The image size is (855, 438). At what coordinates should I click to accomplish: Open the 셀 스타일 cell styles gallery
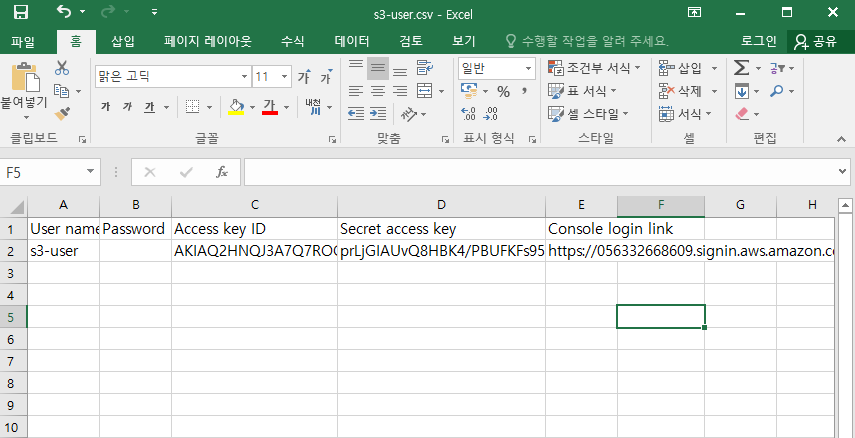click(588, 113)
